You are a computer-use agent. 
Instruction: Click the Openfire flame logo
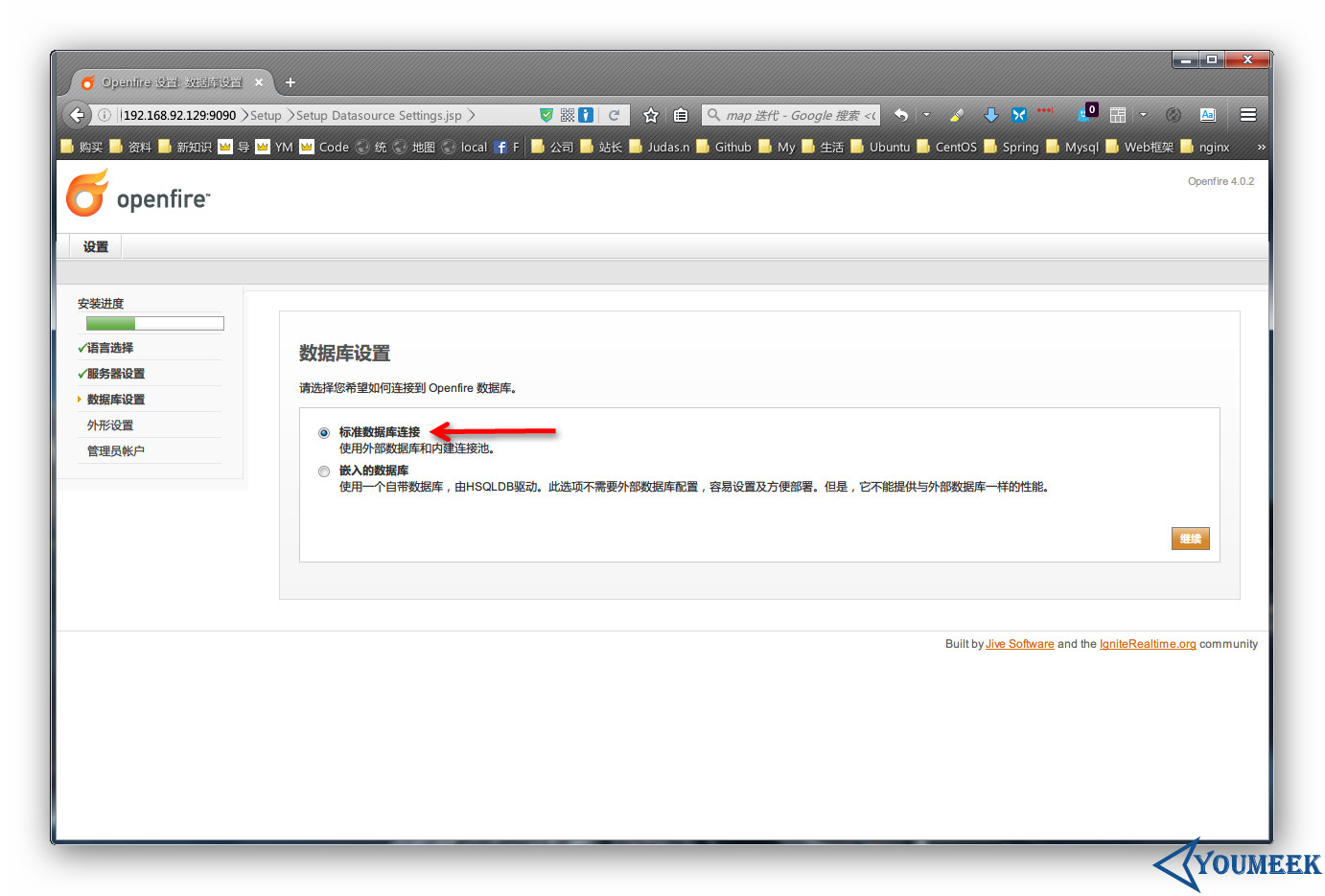[x=87, y=194]
